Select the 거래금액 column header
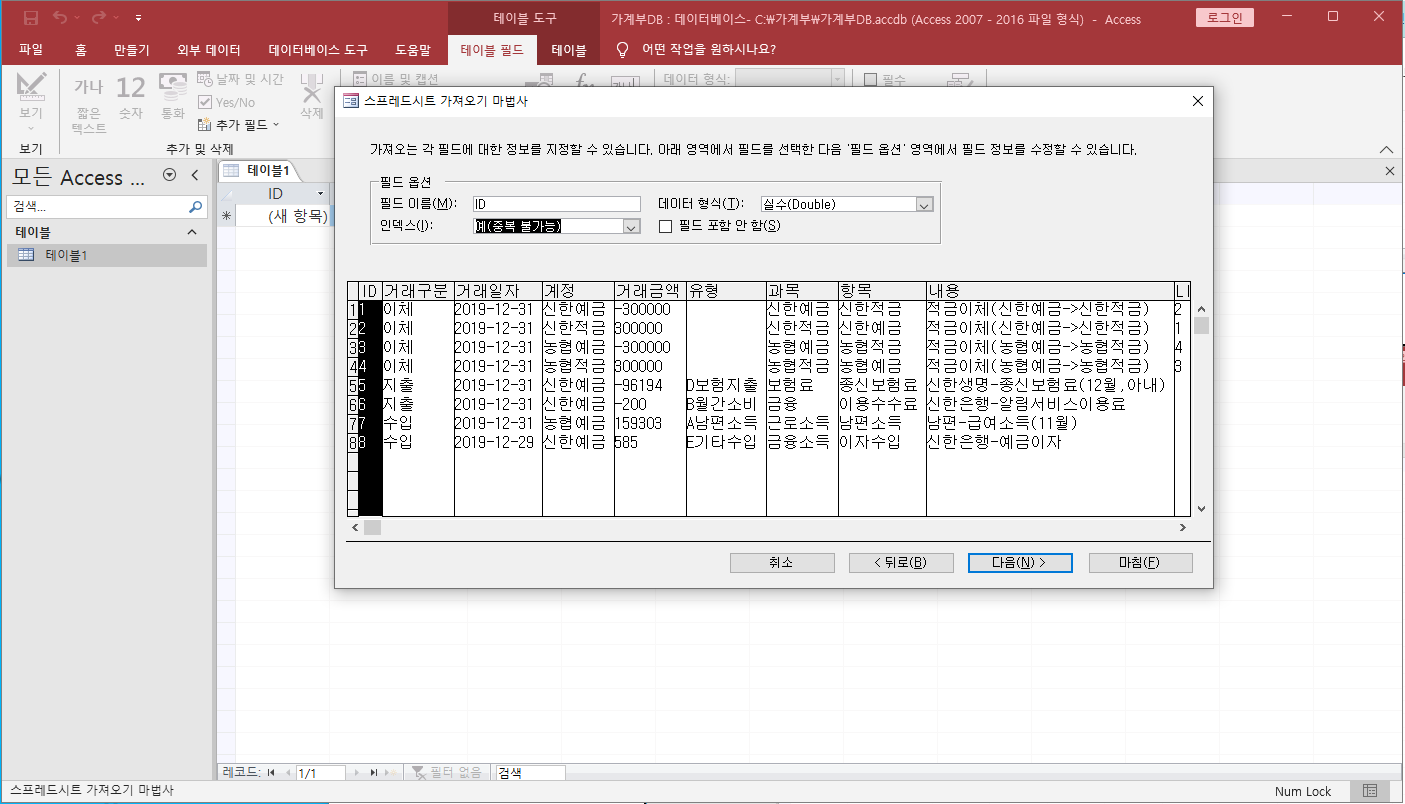 (x=650, y=291)
